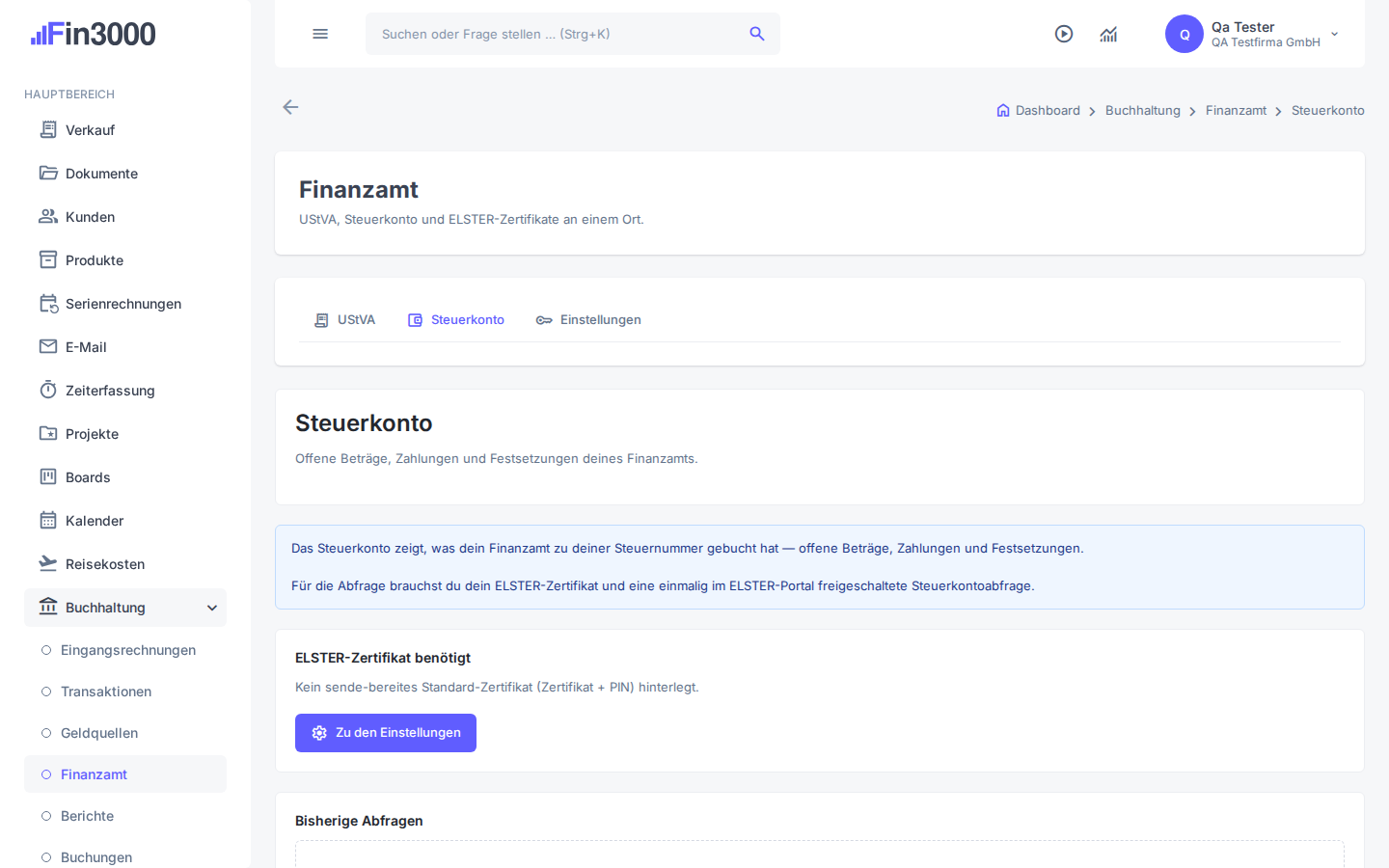The height and width of the screenshot is (868, 1389).
Task: Switch to the Einstellungen tab
Action: coord(588,320)
